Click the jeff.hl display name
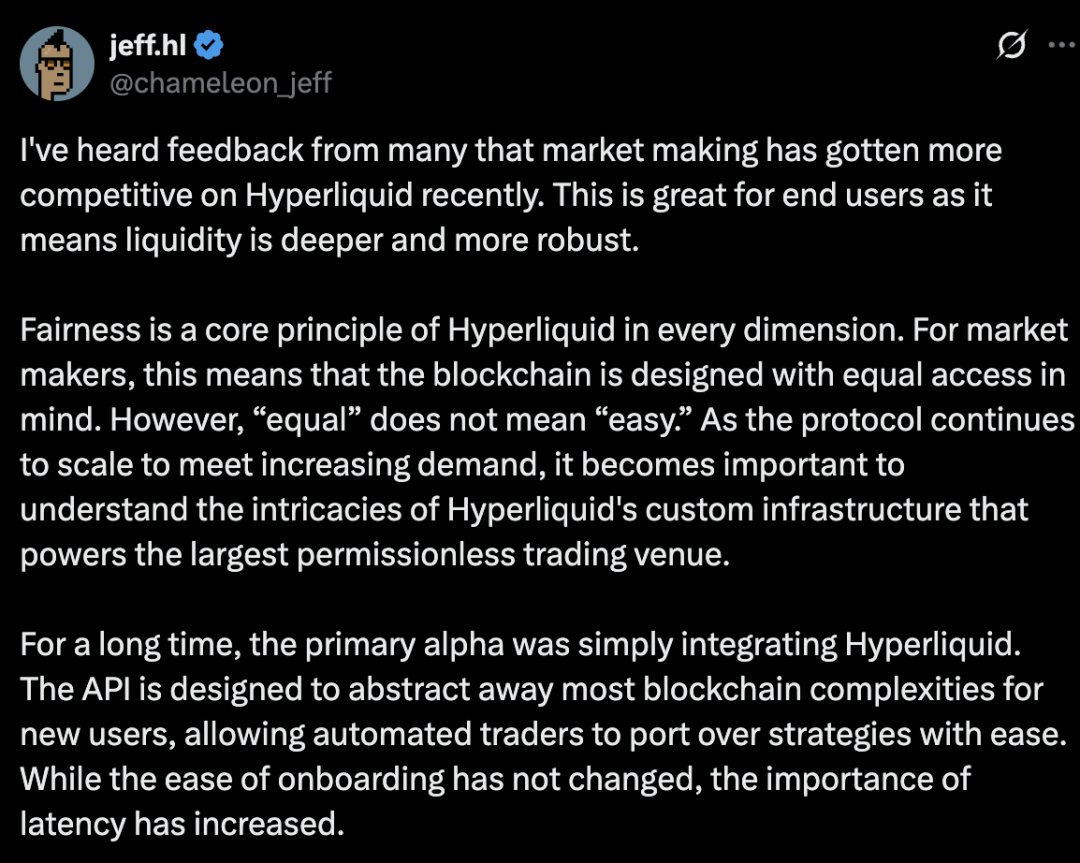 148,43
